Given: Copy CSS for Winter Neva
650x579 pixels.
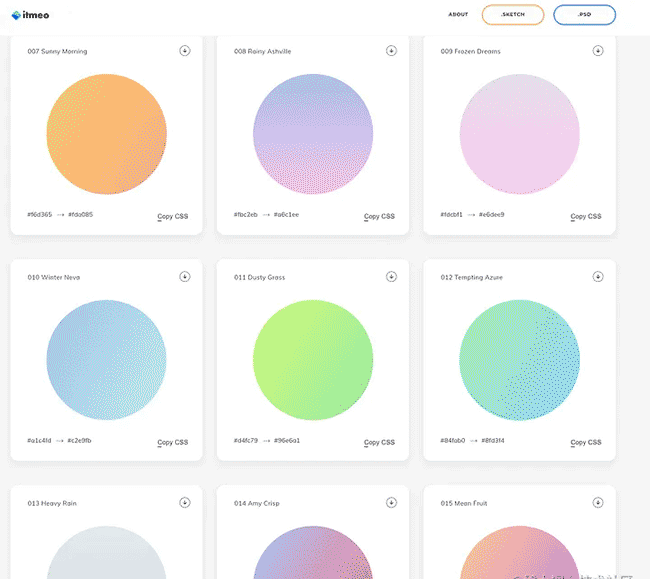Looking at the screenshot, I should pyautogui.click(x=173, y=442).
